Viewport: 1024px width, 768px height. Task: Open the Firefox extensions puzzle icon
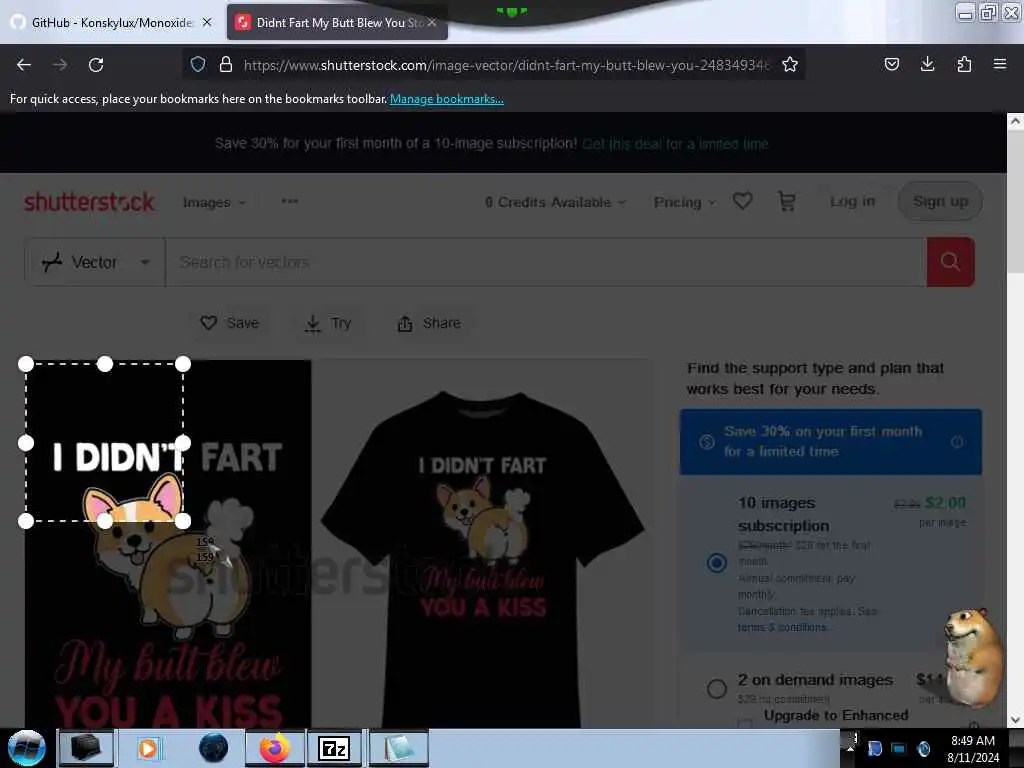[964, 64]
